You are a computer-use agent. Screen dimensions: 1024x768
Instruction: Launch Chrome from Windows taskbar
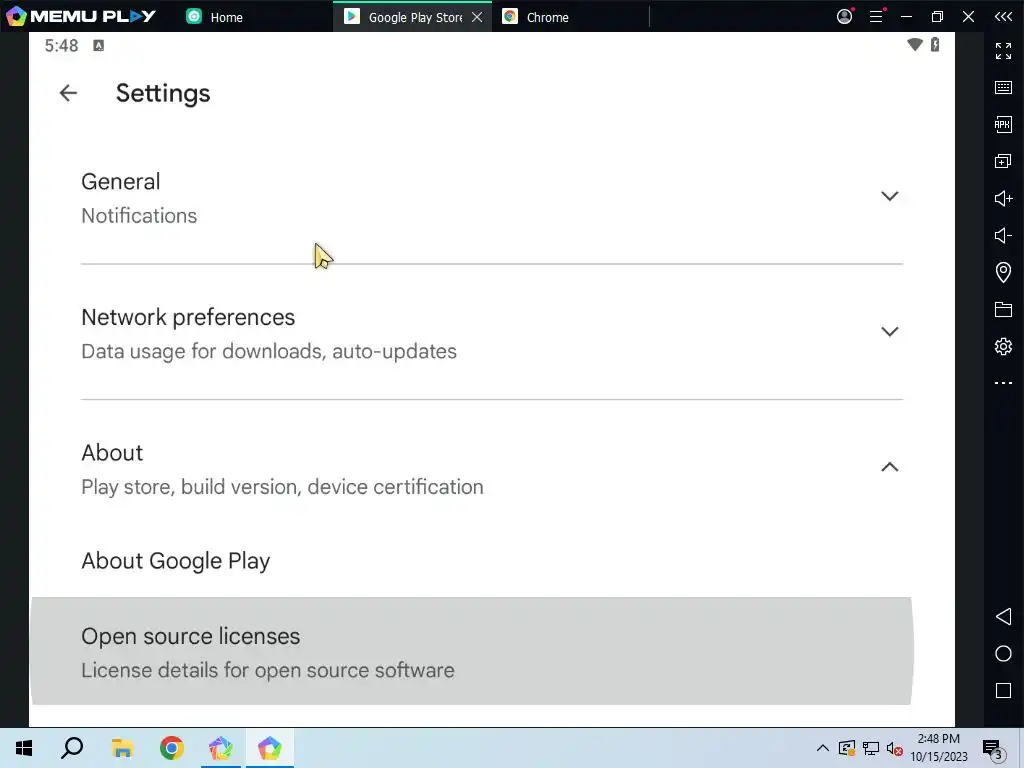pyautogui.click(x=172, y=748)
